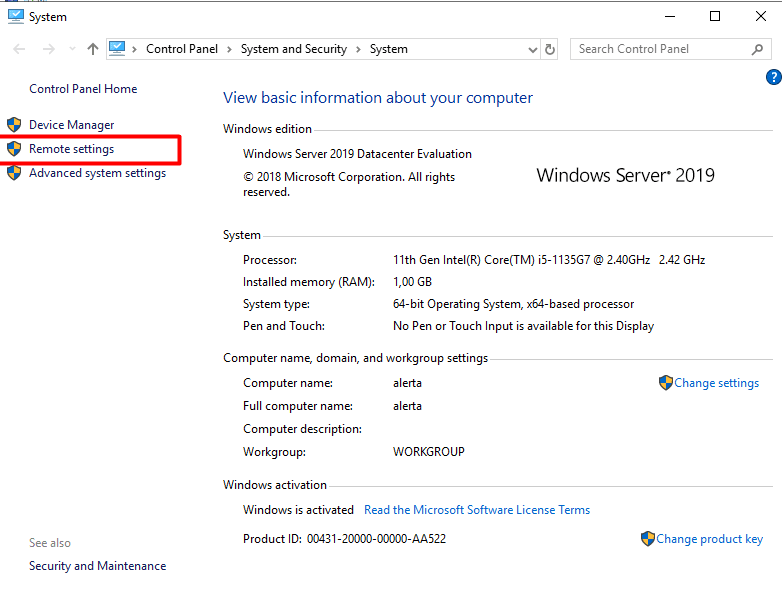Click shield icon beside Change settings

click(666, 383)
